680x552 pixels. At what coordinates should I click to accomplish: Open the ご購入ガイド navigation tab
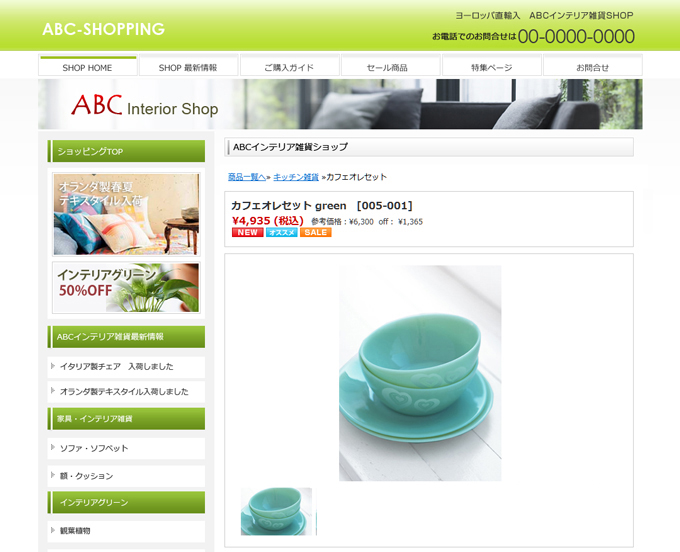[289, 66]
